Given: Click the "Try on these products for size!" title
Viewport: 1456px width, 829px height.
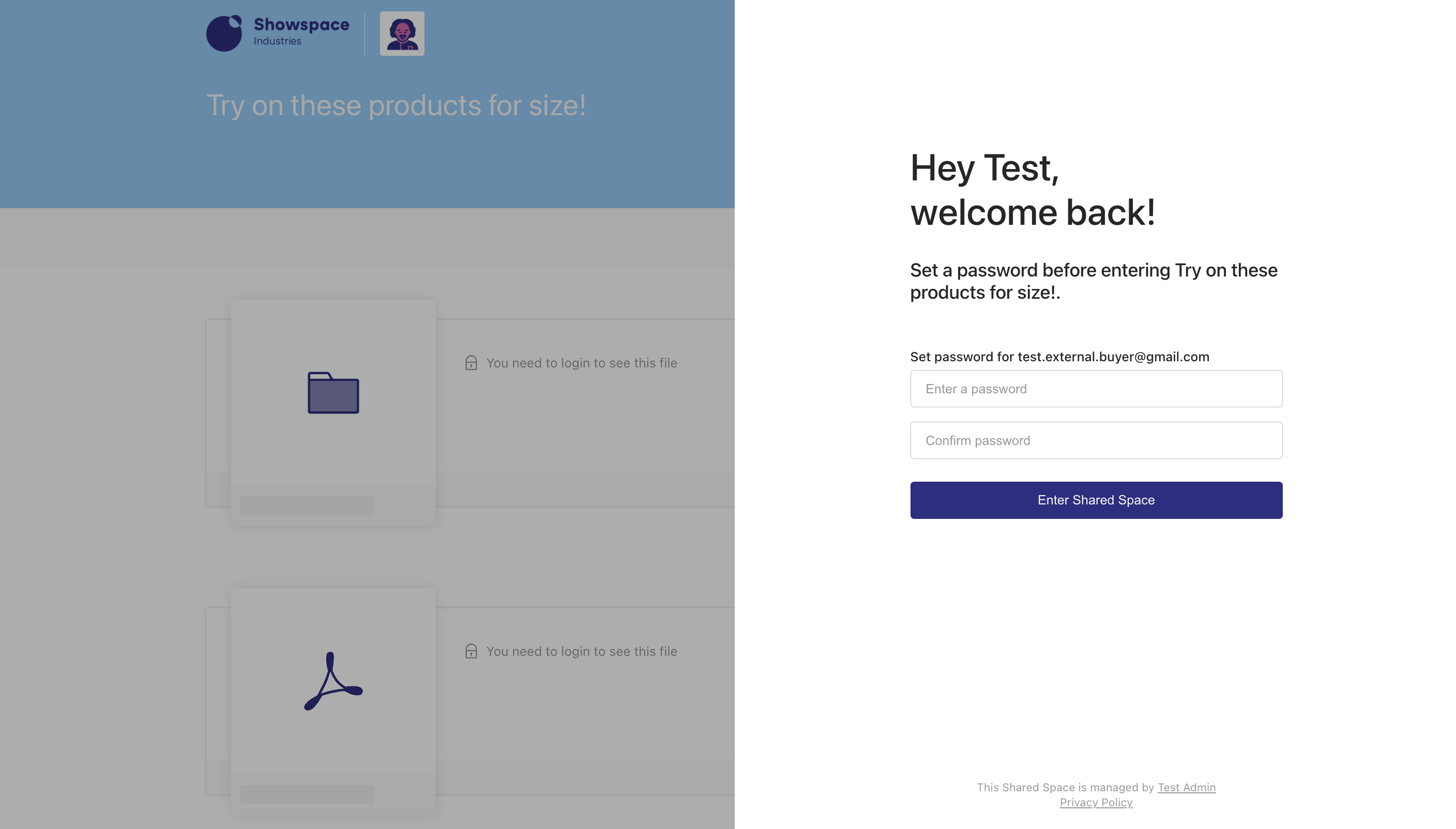Looking at the screenshot, I should pyautogui.click(x=396, y=105).
